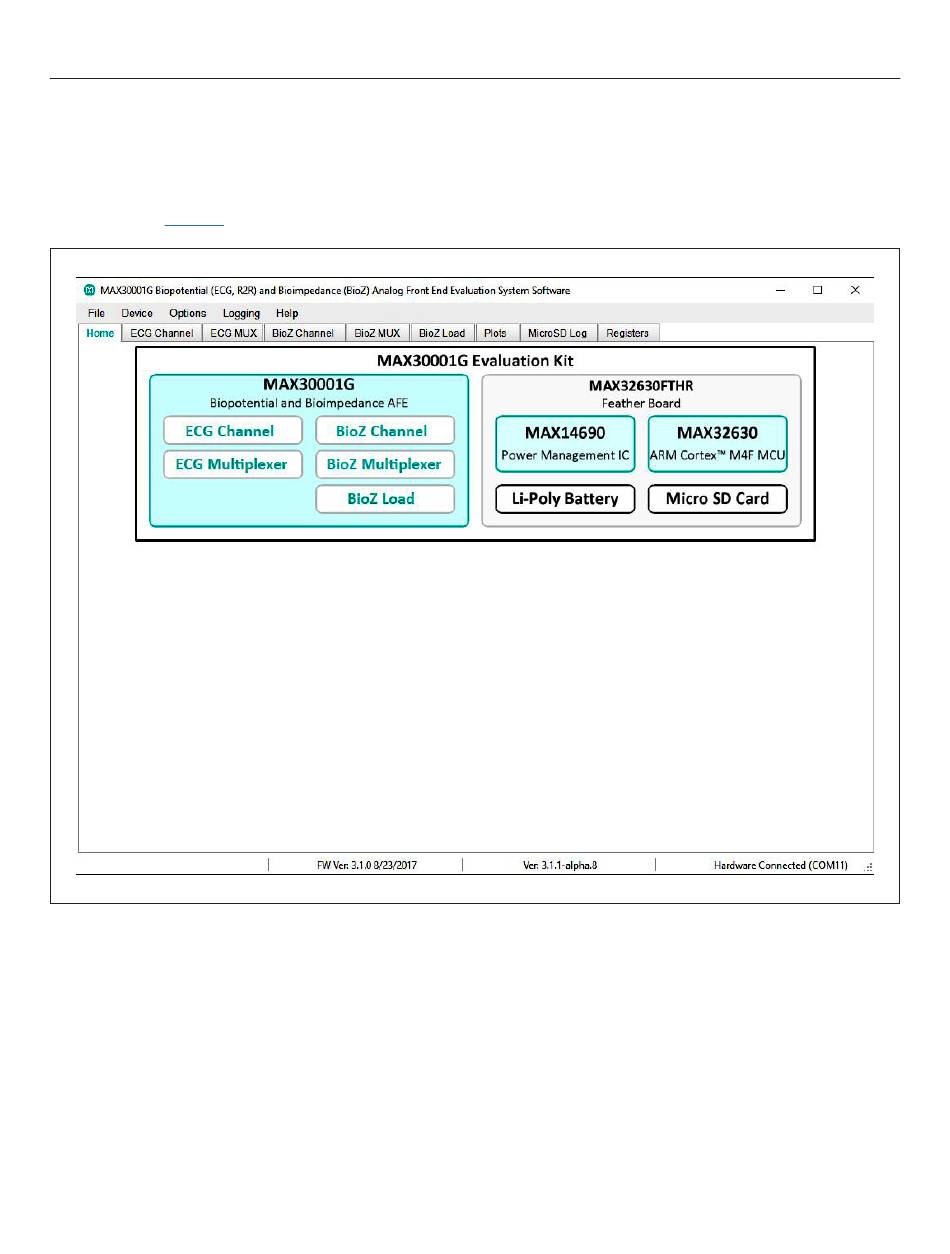Click the ECG Channel block button
Image resolution: width=950 pixels, height=1254 pixels.
[233, 431]
